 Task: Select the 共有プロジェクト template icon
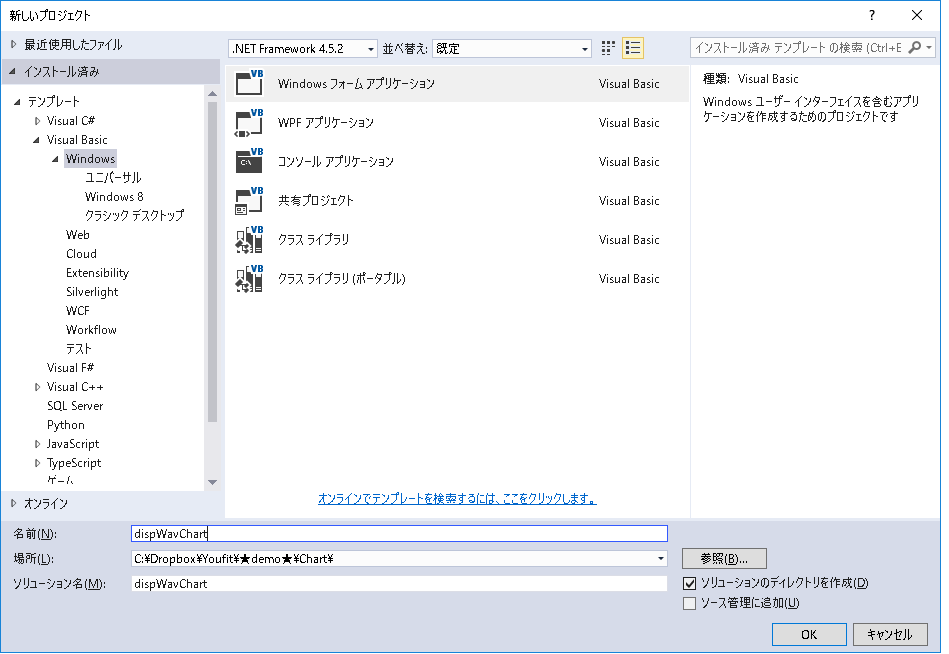point(249,200)
